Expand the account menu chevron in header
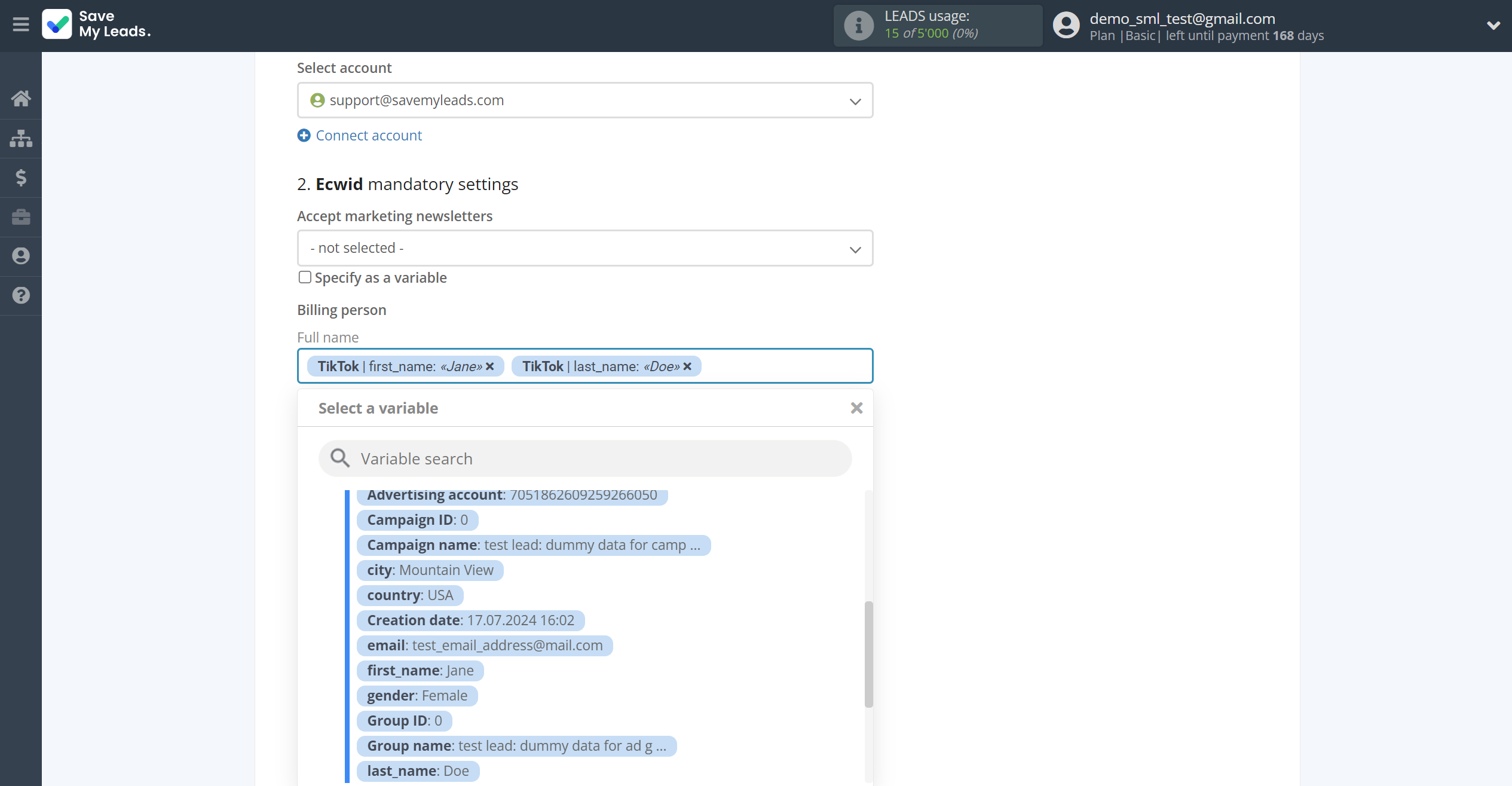Viewport: 1512px width, 786px height. (1493, 25)
